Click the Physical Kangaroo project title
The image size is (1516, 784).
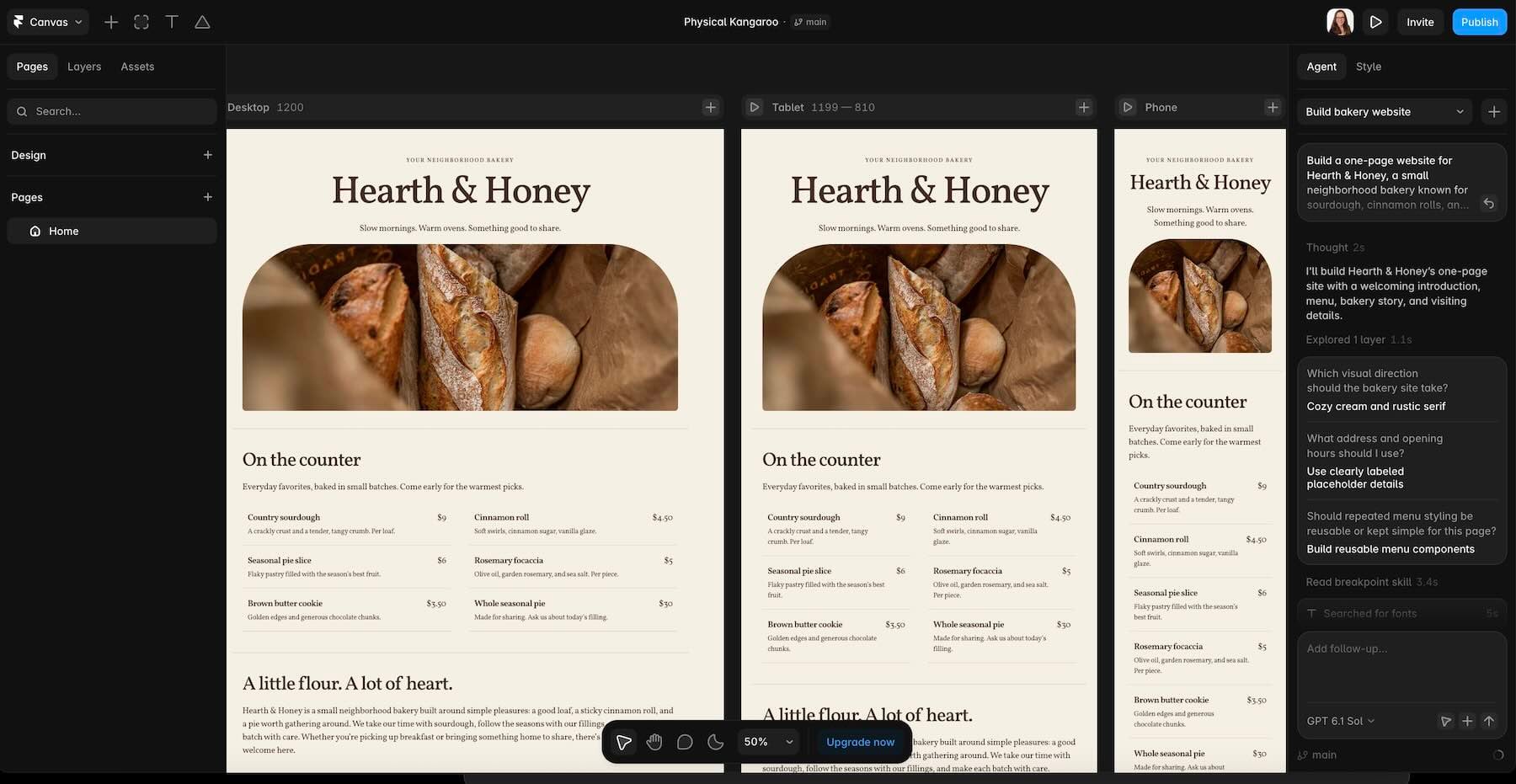(x=730, y=22)
